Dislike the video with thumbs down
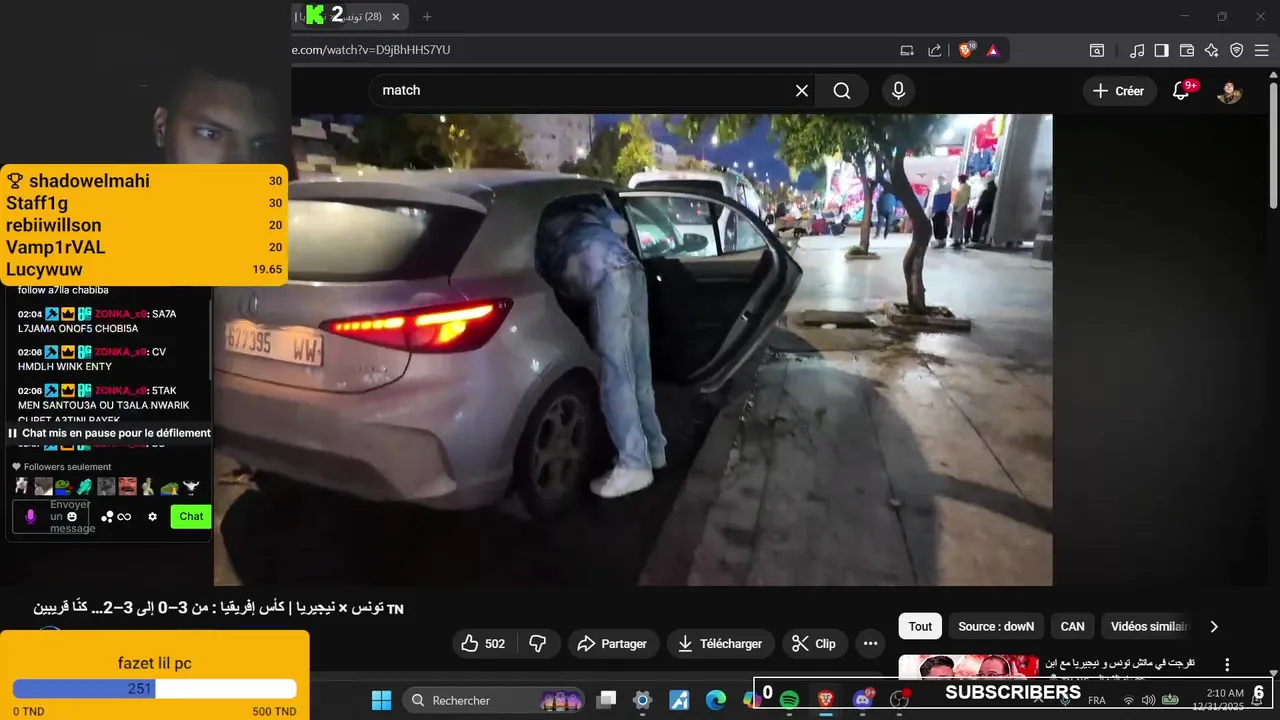The image size is (1280, 720). coord(537,644)
